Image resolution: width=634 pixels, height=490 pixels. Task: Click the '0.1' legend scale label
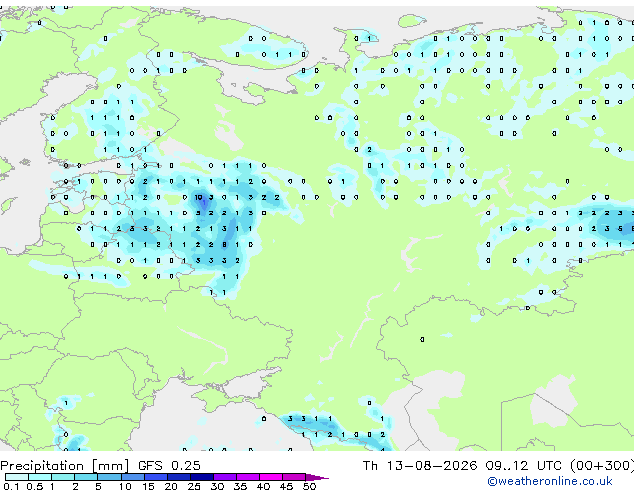pyautogui.click(x=11, y=486)
